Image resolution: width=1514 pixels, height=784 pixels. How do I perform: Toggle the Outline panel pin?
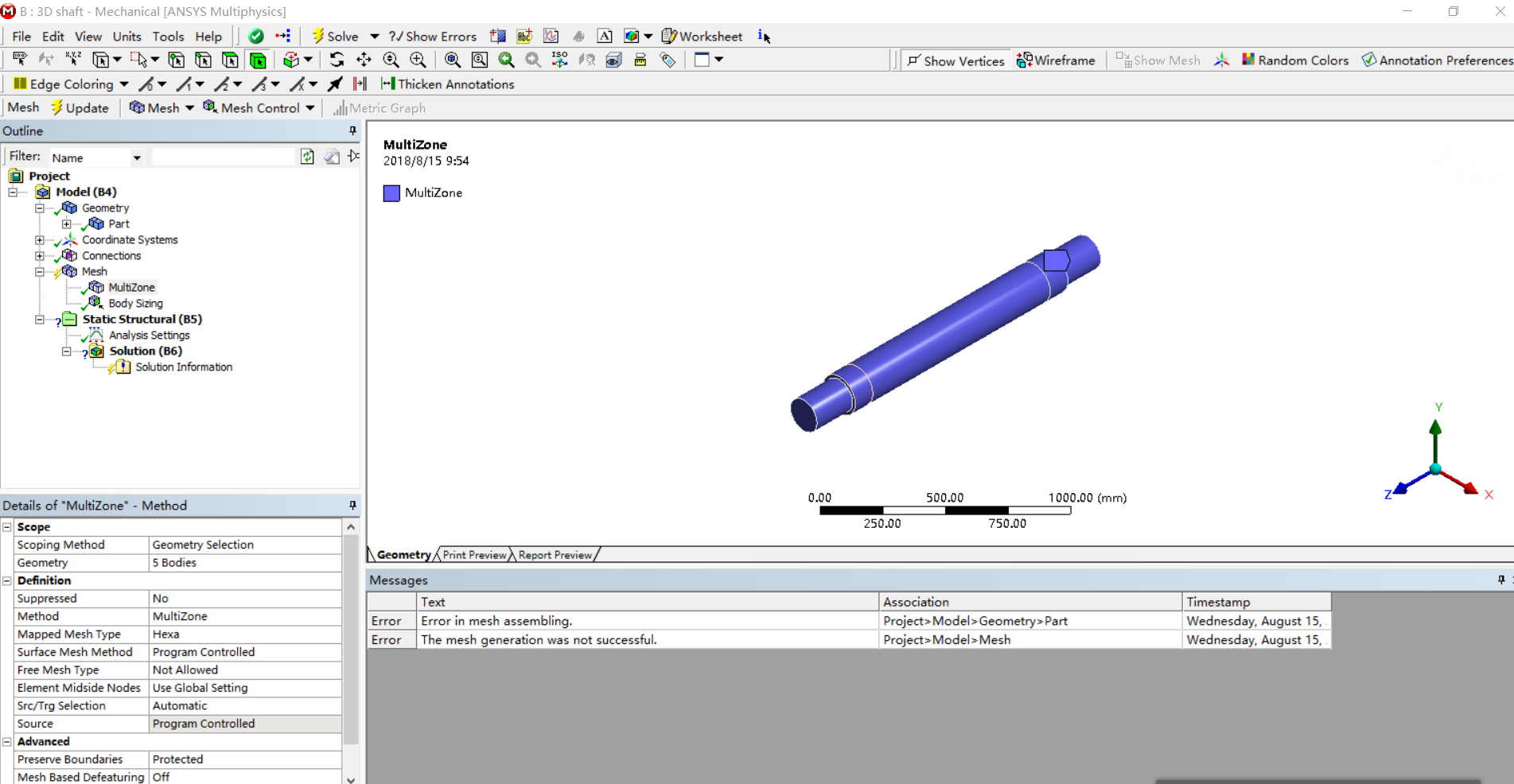coord(352,130)
